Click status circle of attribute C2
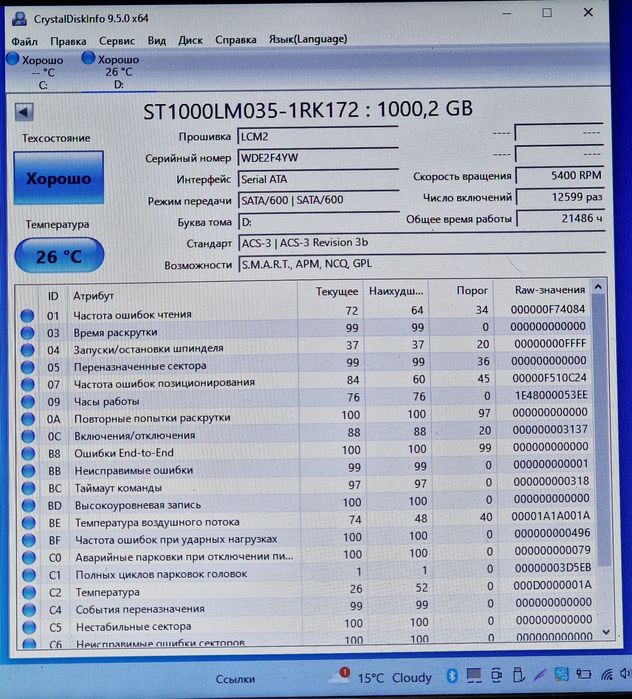This screenshot has height=699, width=632. coord(29,592)
